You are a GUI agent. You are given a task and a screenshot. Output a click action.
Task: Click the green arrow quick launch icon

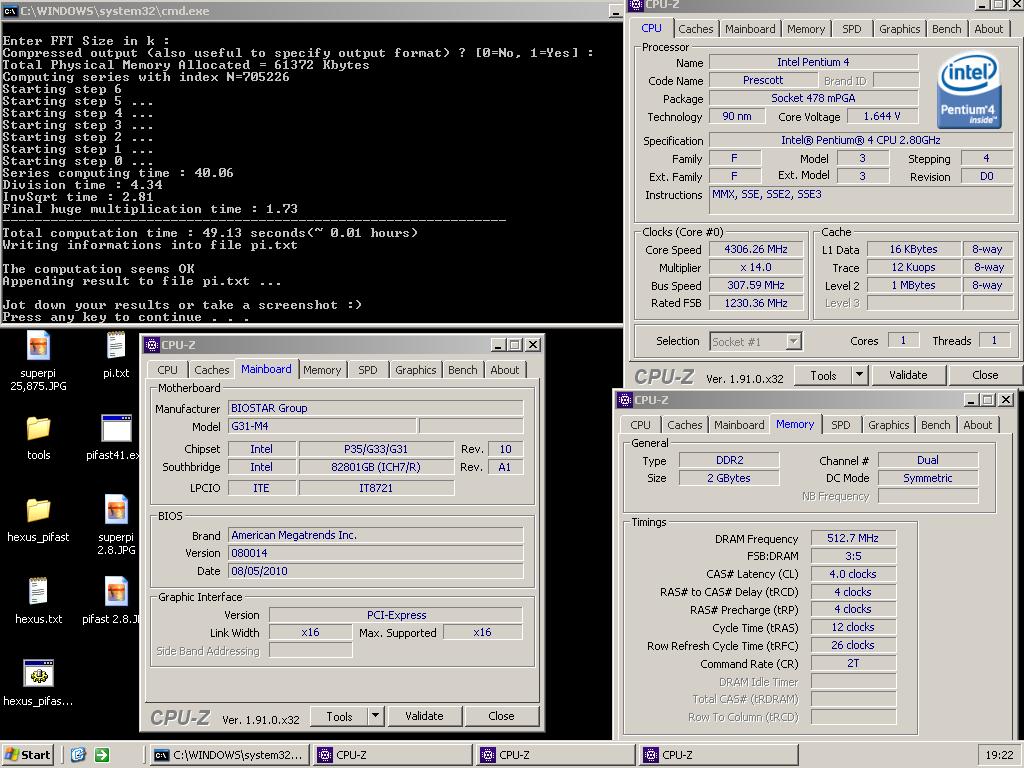(102, 755)
